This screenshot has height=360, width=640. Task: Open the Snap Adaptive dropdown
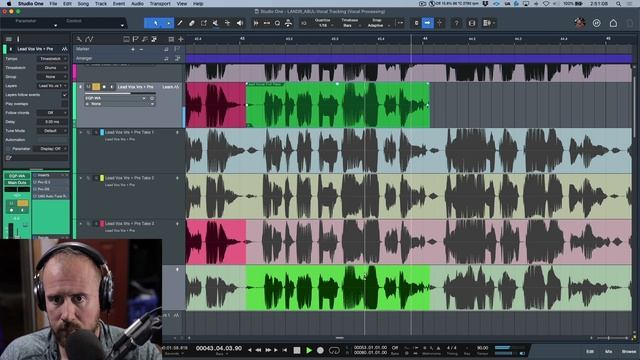377,25
